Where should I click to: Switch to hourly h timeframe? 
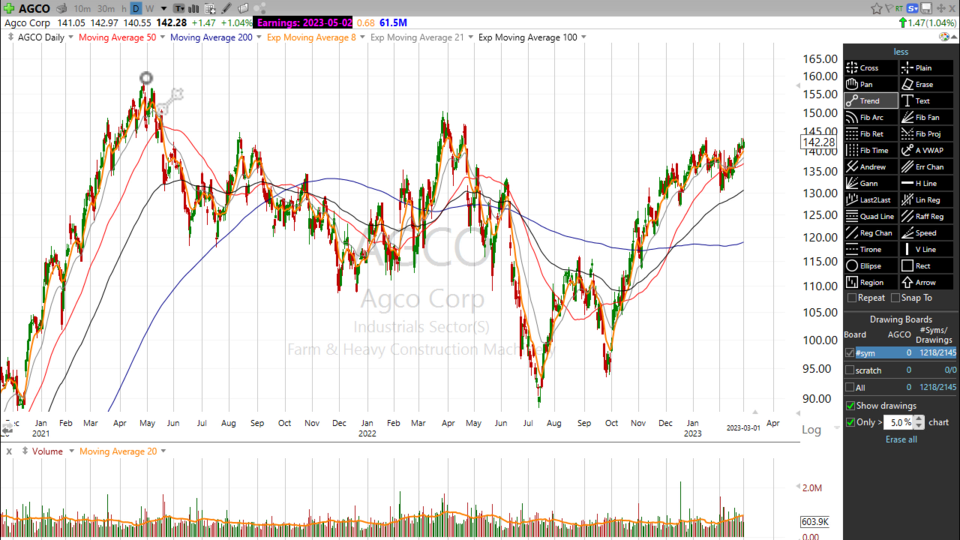pyautogui.click(x=124, y=9)
